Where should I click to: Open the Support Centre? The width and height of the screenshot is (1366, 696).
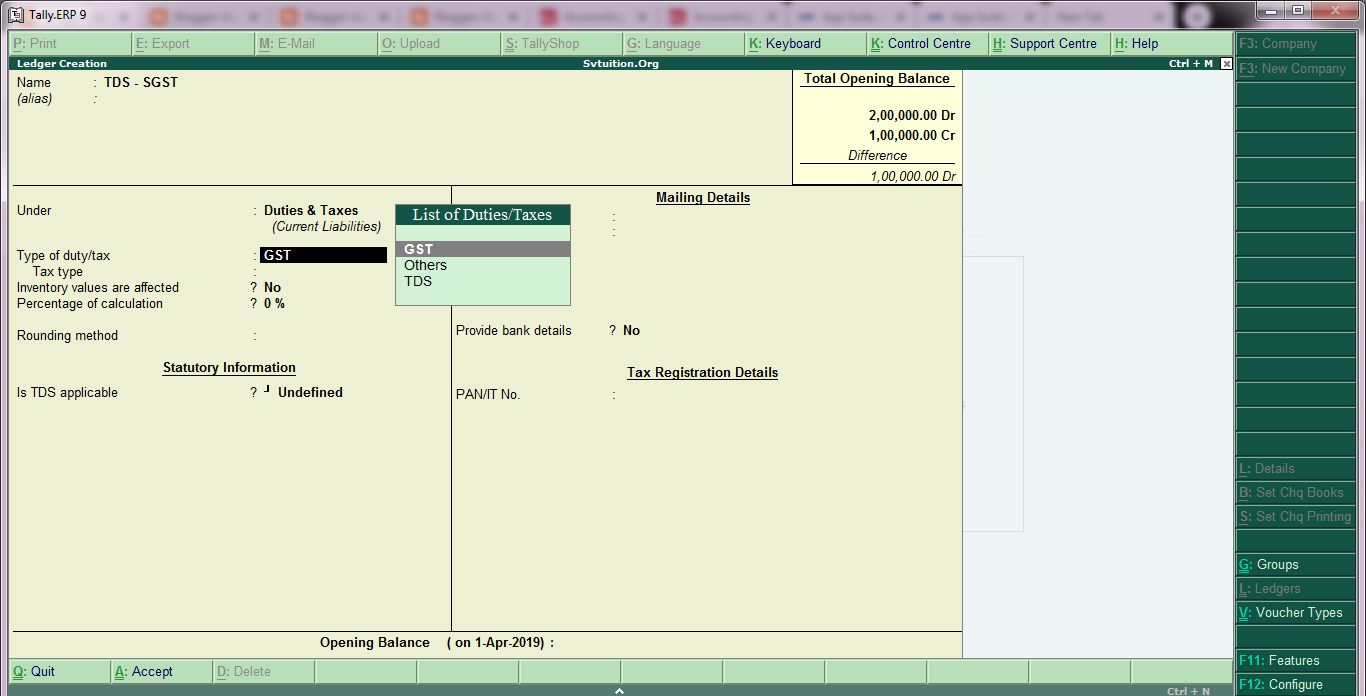[x=1046, y=43]
